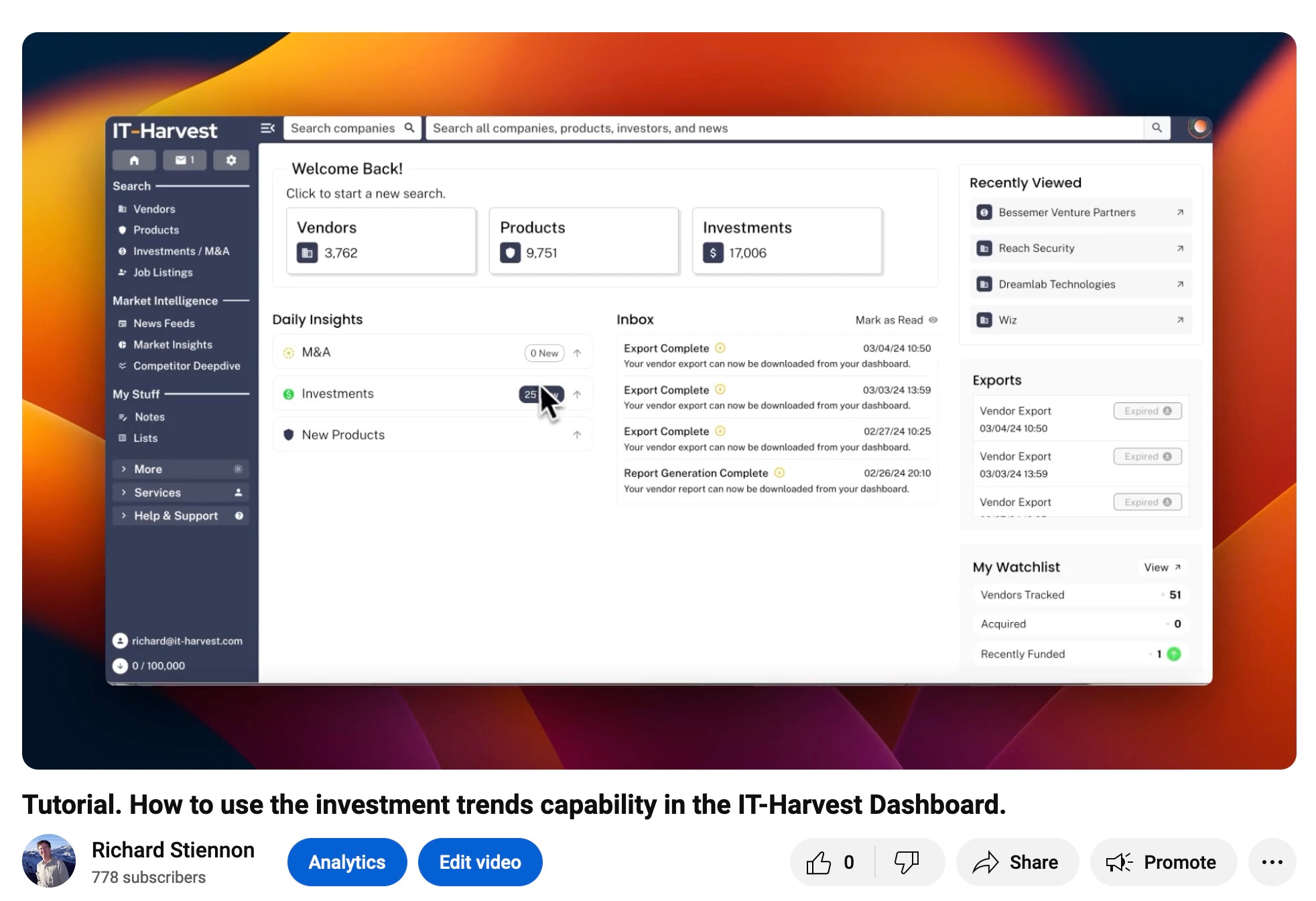Open the Investments 17,006 card
The height and width of the screenshot is (901, 1316).
(787, 241)
